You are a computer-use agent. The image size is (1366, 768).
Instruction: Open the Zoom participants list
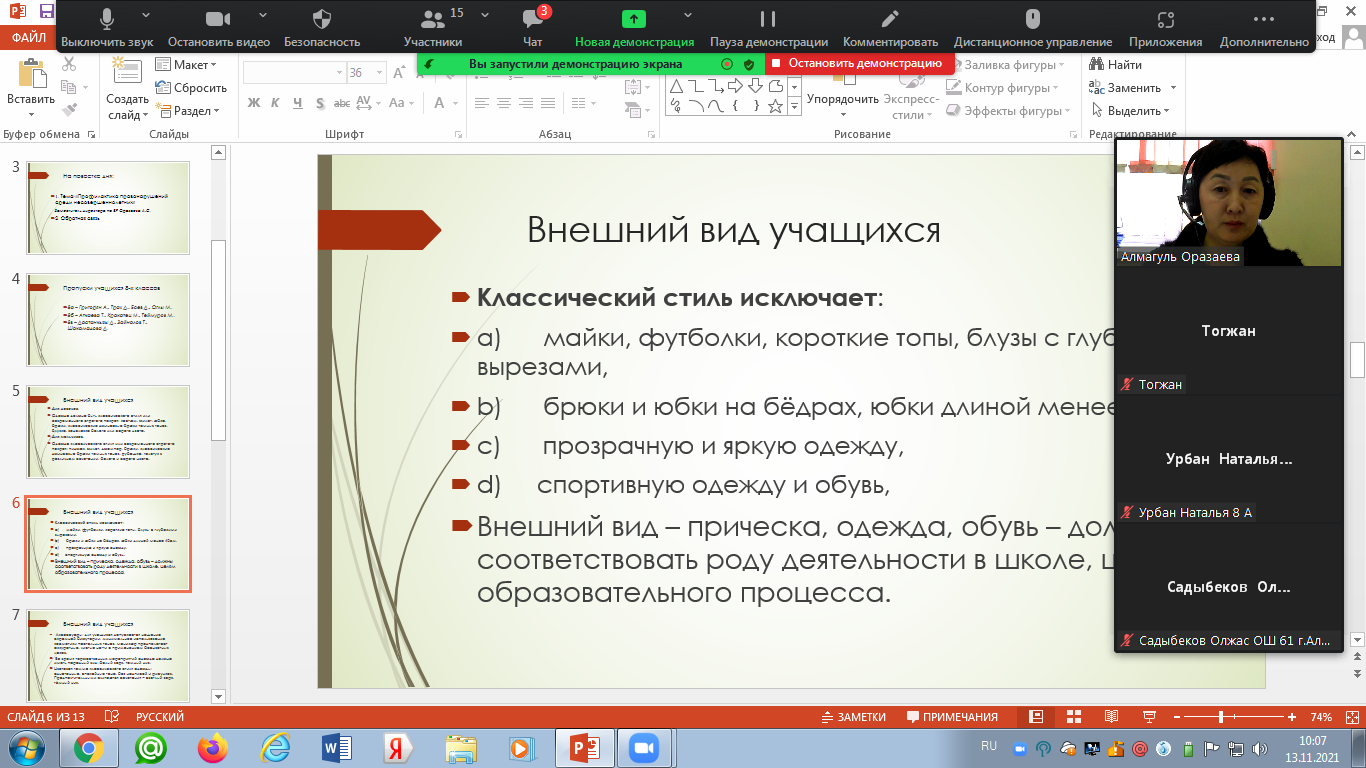click(x=432, y=21)
